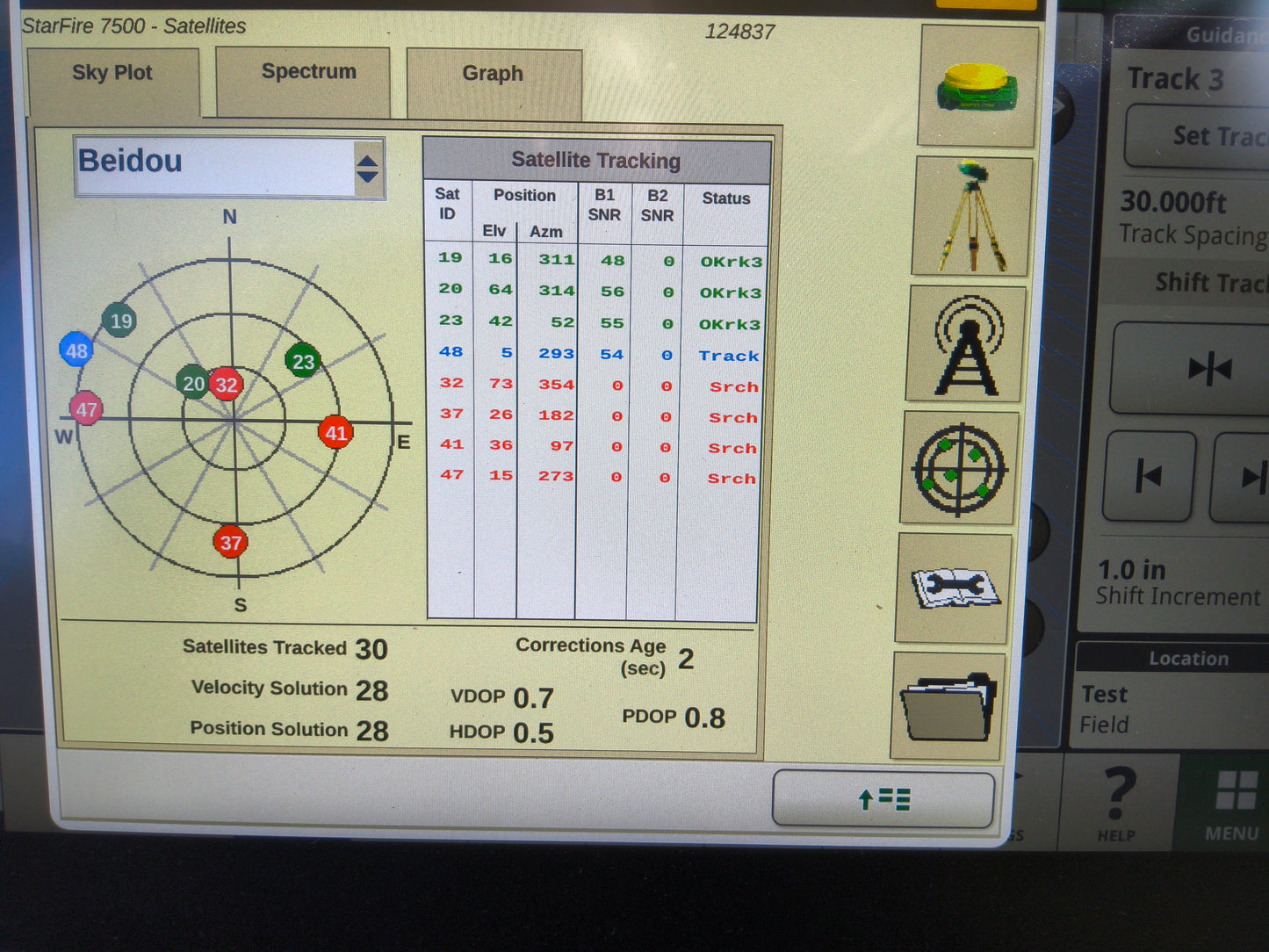This screenshot has width=1269, height=952.
Task: Open the Beidou constellation selector
Action: tap(228, 165)
